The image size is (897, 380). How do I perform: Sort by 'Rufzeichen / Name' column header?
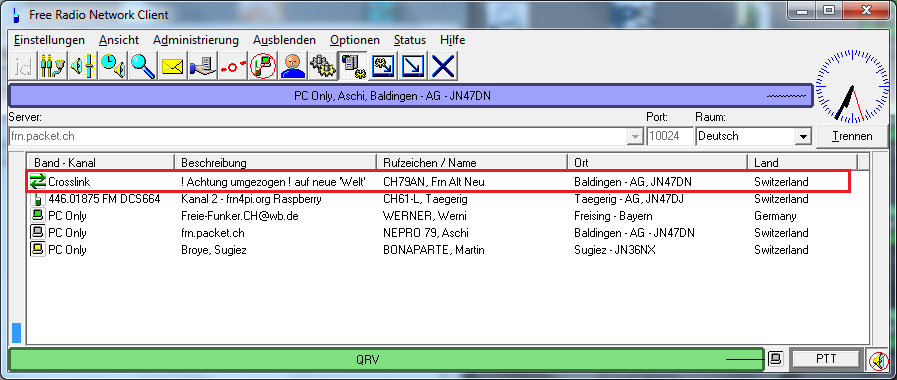coord(472,163)
